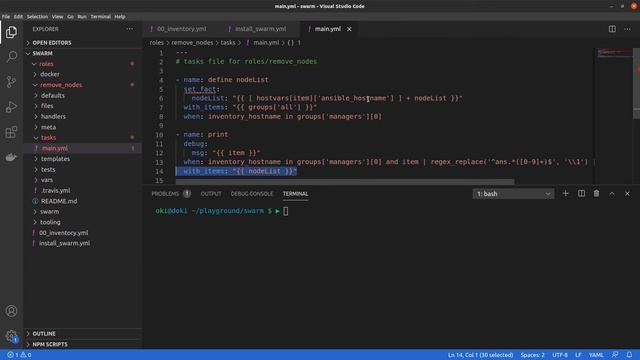Open 00_inventory.yml in the file tree
Screen dimensions: 640x360
pos(83,233)
